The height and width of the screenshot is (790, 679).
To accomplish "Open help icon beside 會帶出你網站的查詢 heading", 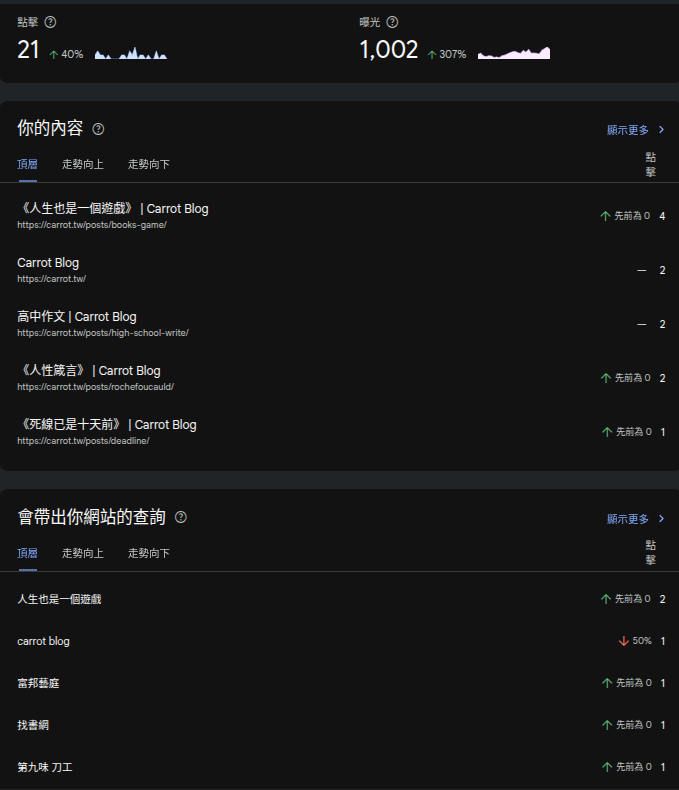I will (180, 517).
